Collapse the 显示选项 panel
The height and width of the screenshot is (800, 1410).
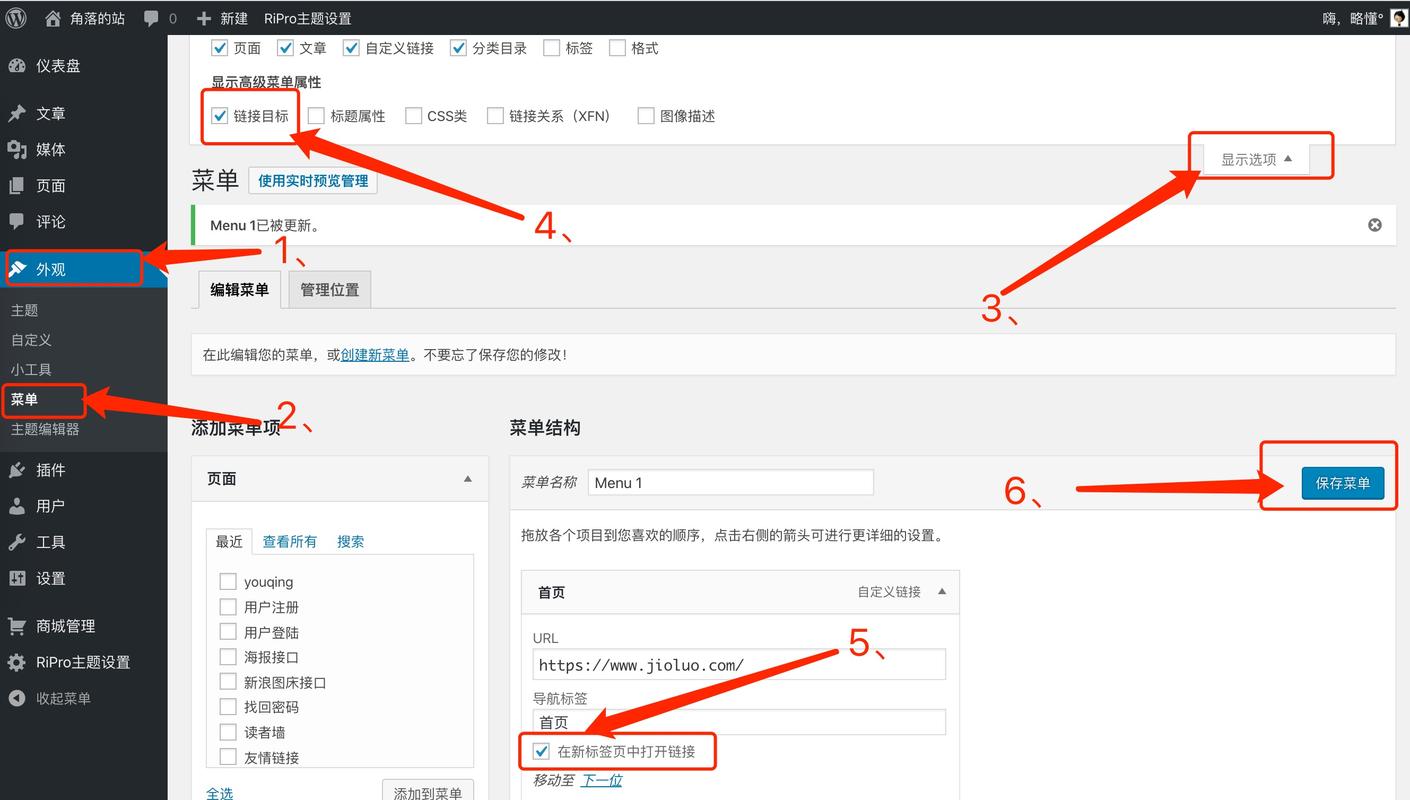pos(1256,159)
